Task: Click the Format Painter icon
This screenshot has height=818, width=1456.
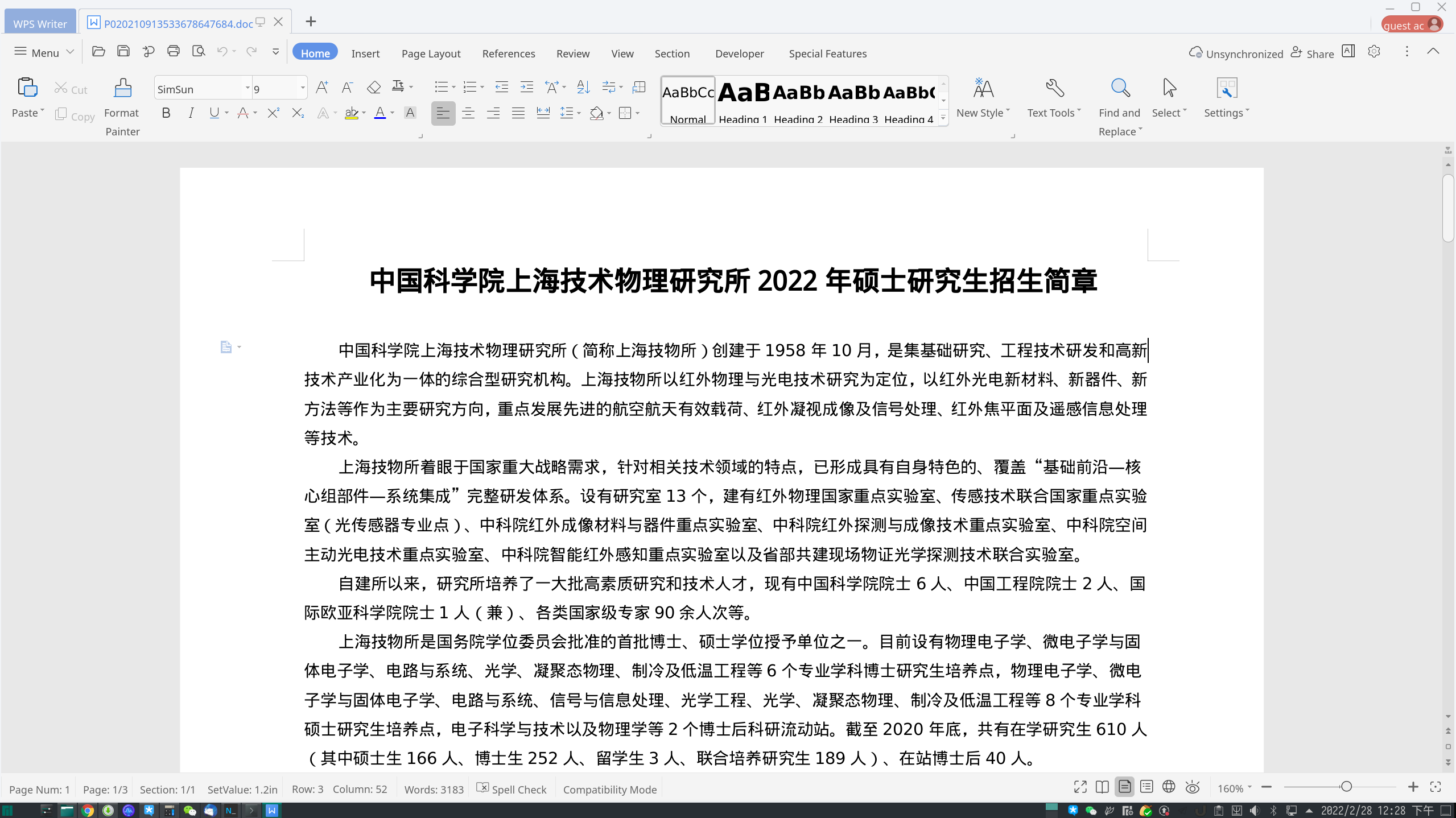Action: [122, 88]
